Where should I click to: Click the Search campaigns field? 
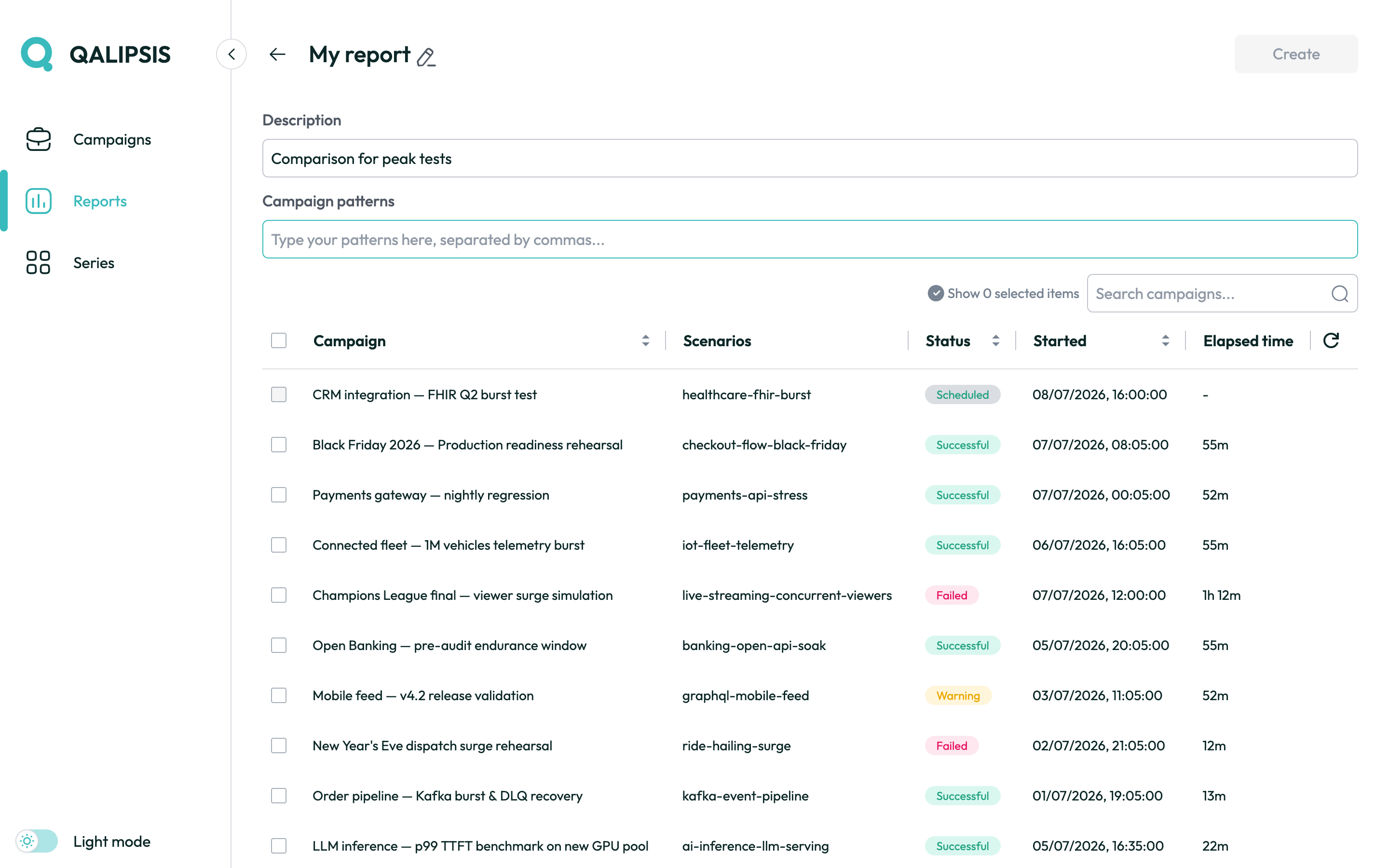pyautogui.click(x=1222, y=293)
